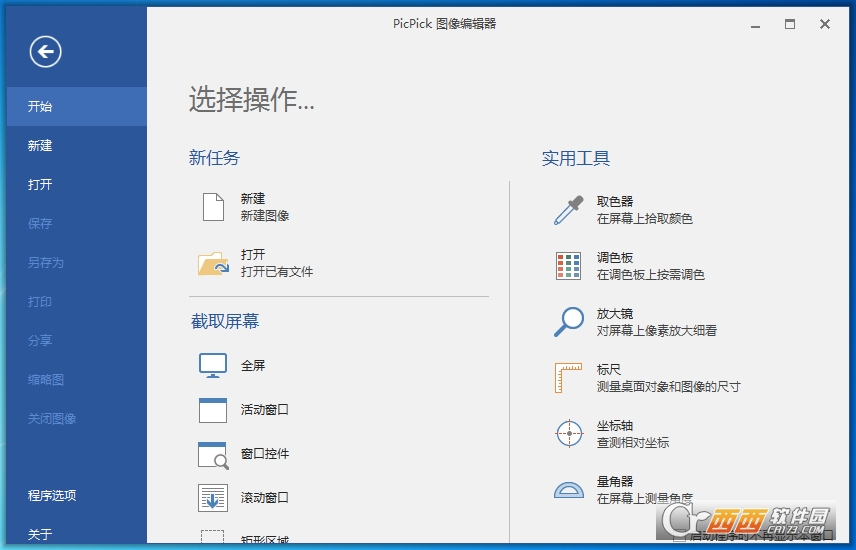Click 缩略图 in the sidebar
The height and width of the screenshot is (550, 856).
[77, 380]
